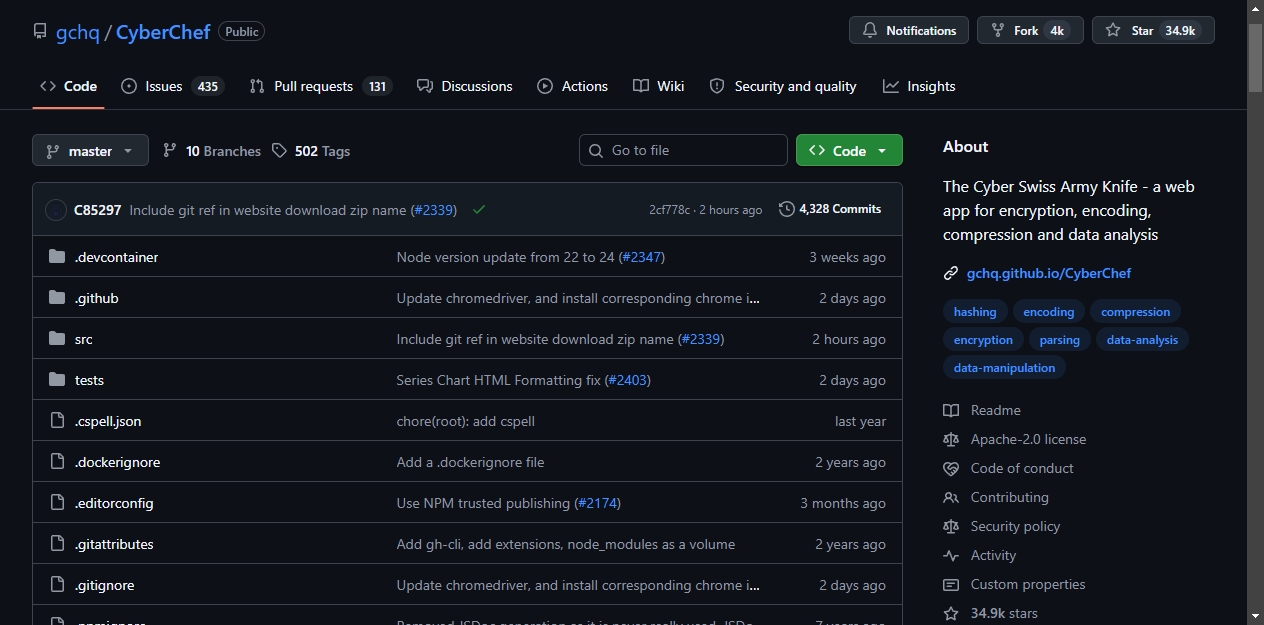Screen dimensions: 1264x625
Task: Click the people icon beside Contributing
Action: 951,497
